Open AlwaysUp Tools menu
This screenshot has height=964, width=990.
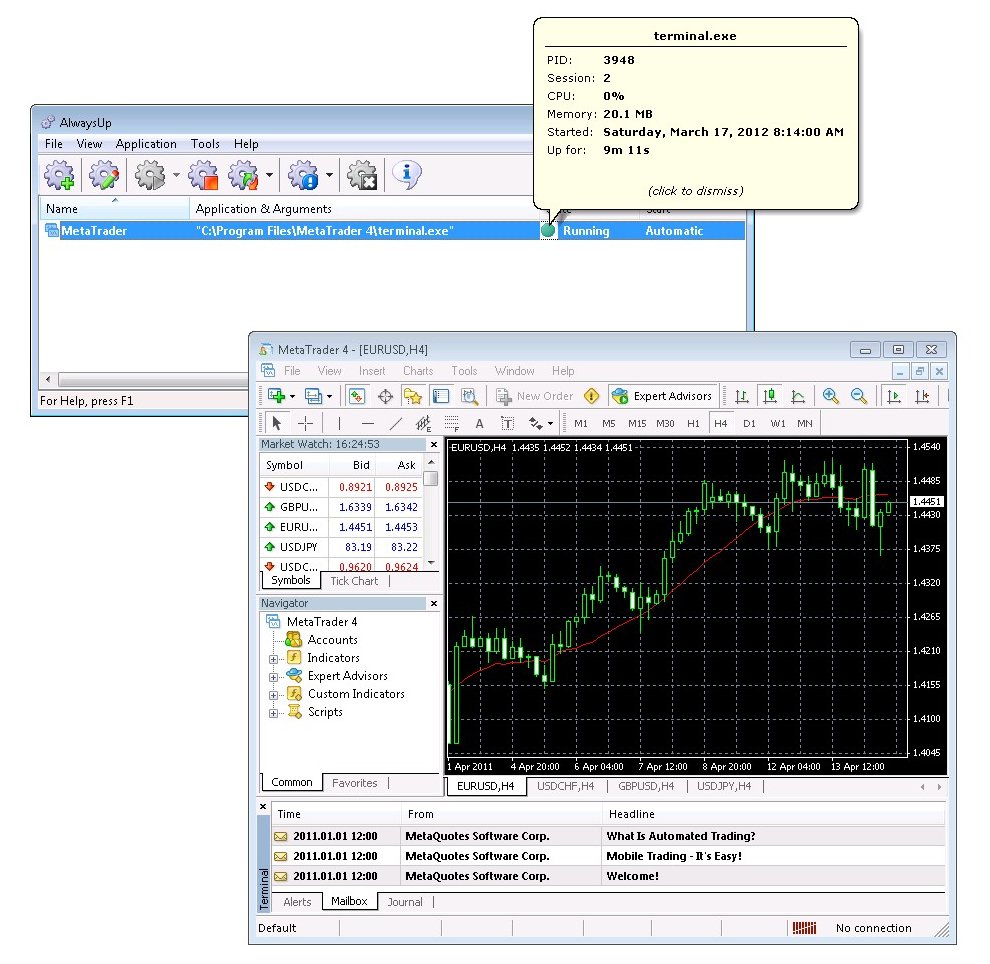[205, 144]
